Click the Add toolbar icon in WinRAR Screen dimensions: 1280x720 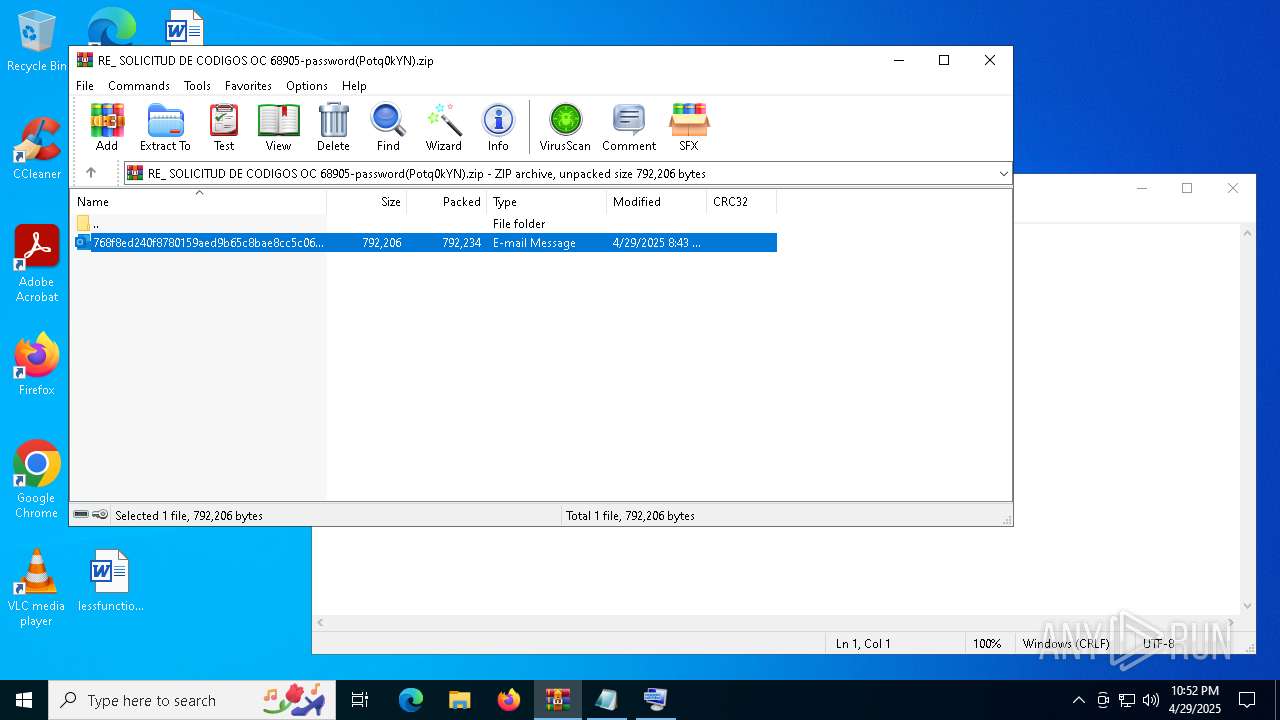click(x=107, y=127)
